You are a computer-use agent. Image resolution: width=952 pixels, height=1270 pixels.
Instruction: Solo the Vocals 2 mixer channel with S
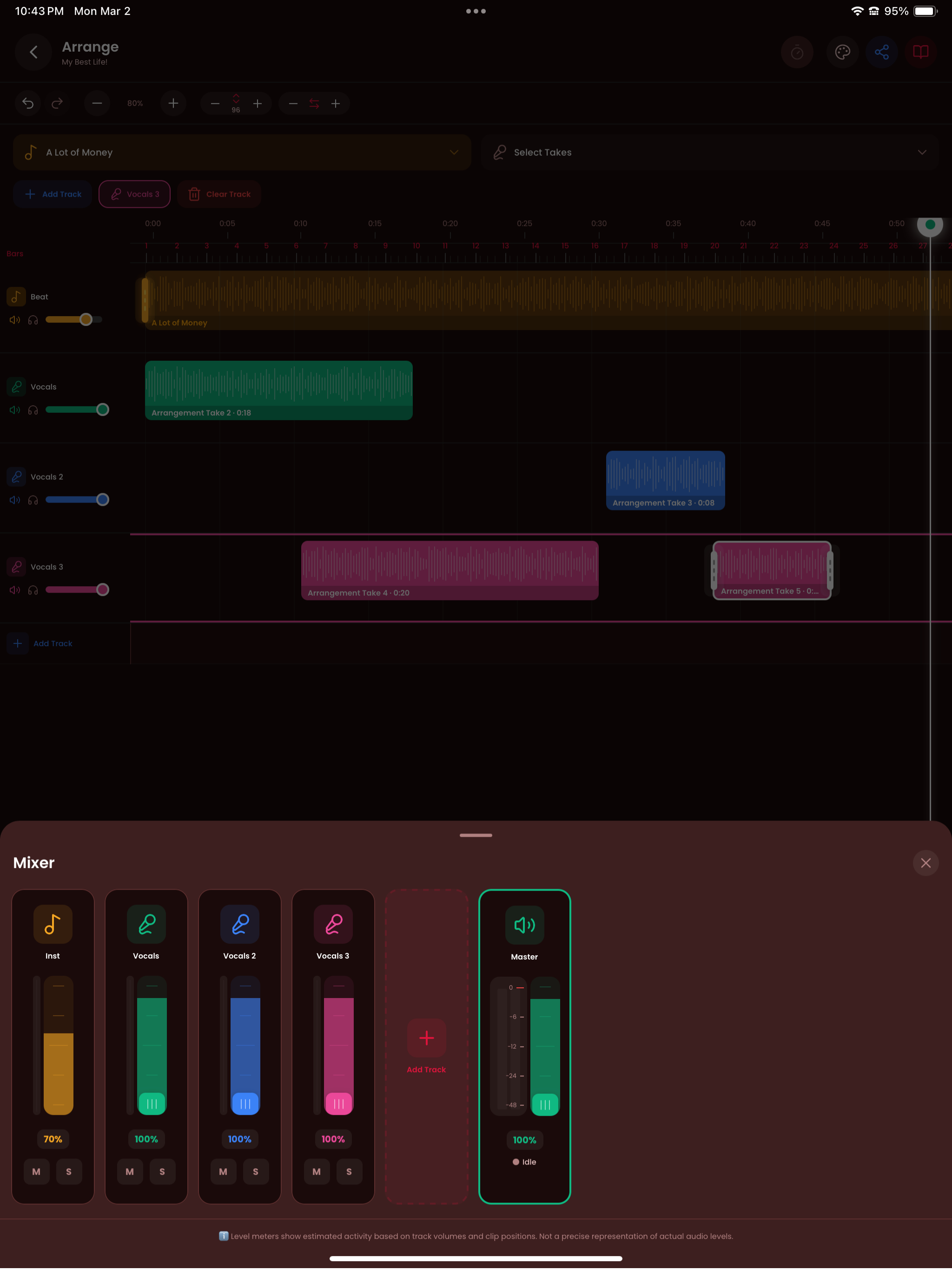coord(256,1172)
